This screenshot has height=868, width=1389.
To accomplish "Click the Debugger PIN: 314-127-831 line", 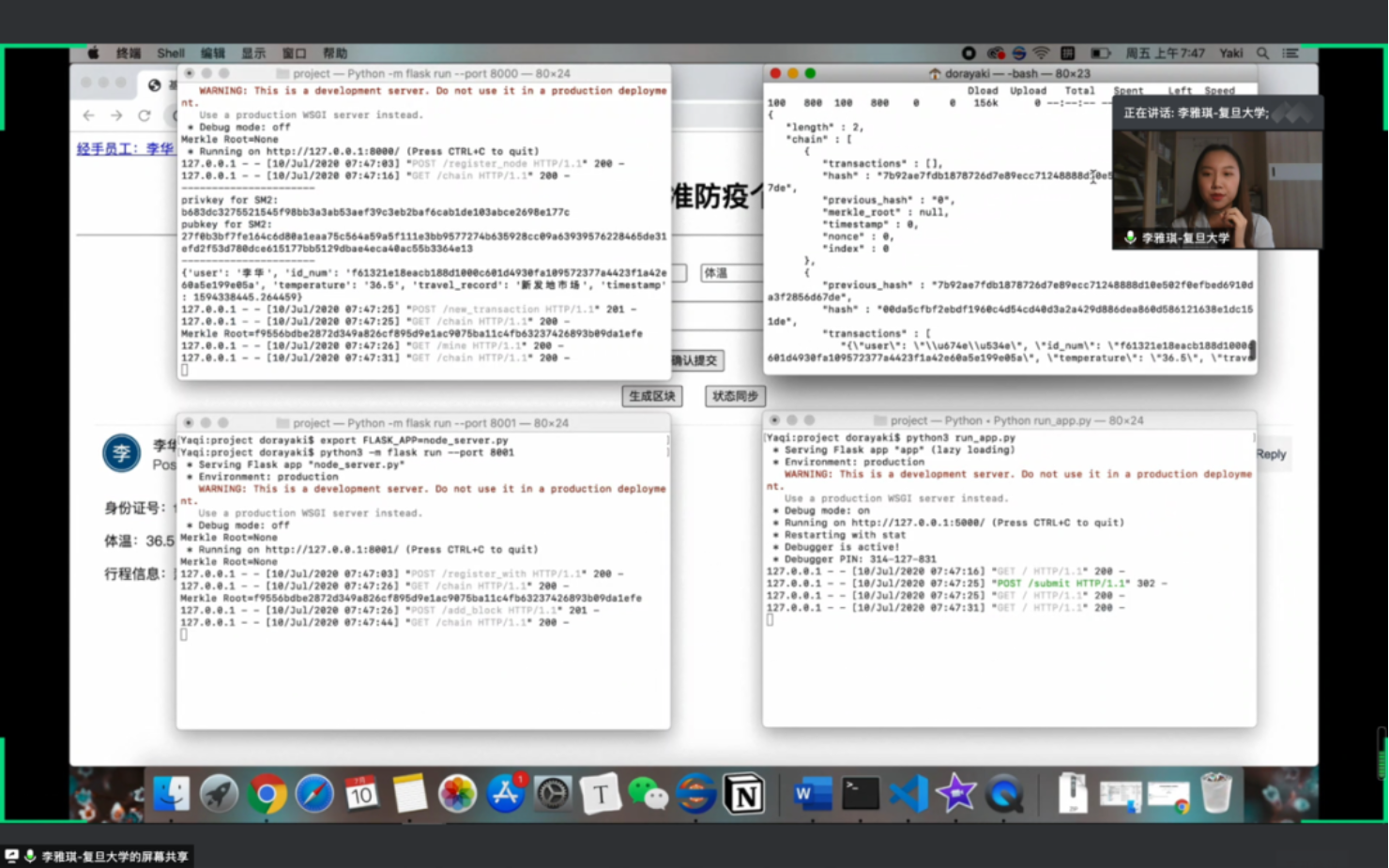I will point(852,558).
